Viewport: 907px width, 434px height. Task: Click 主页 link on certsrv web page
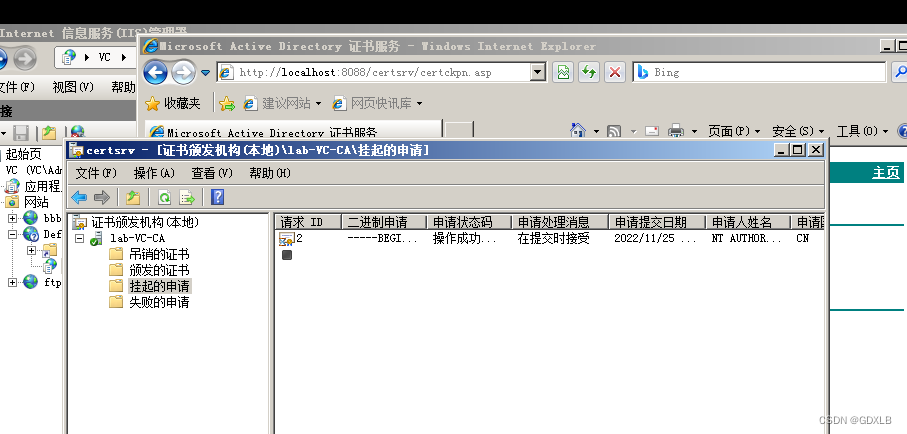pos(886,172)
